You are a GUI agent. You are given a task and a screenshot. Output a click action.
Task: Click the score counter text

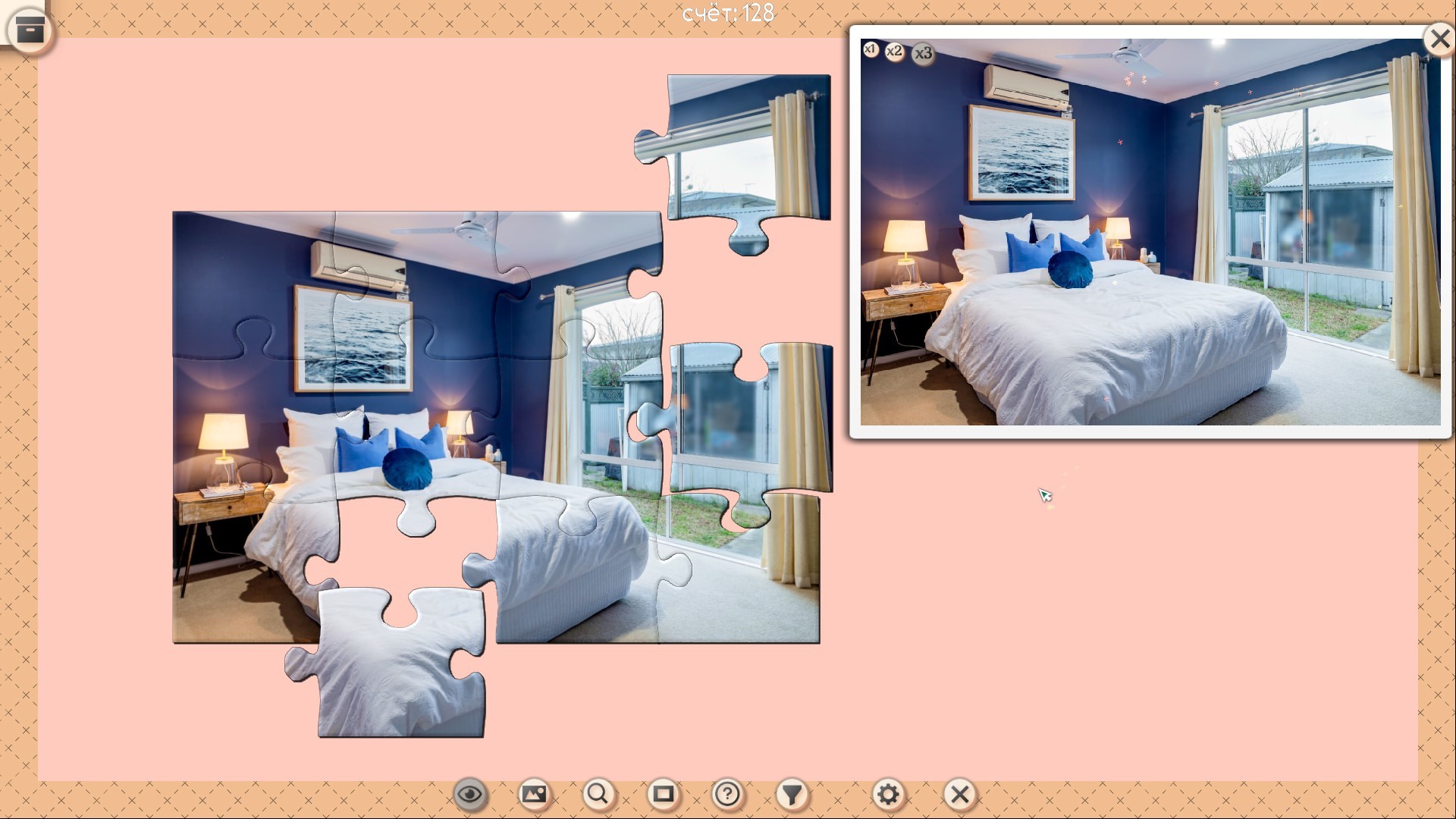[727, 13]
